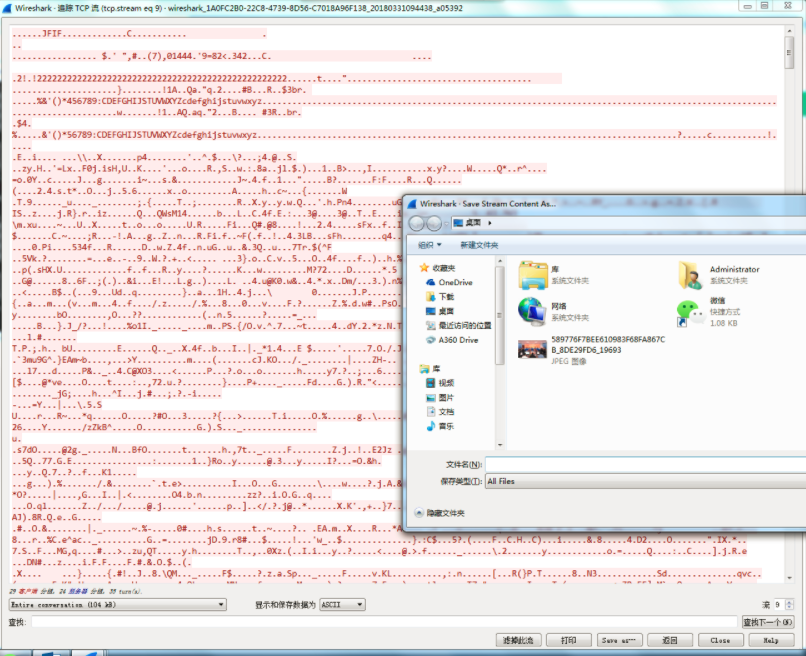Click the Wireshark icon in the save dialog title
Screen dimensions: 806x656
(x=412, y=204)
